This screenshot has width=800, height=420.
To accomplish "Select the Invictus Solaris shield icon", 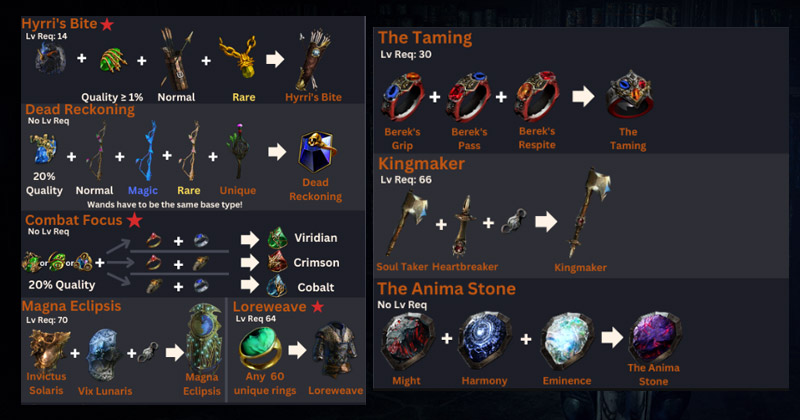I will (49, 350).
